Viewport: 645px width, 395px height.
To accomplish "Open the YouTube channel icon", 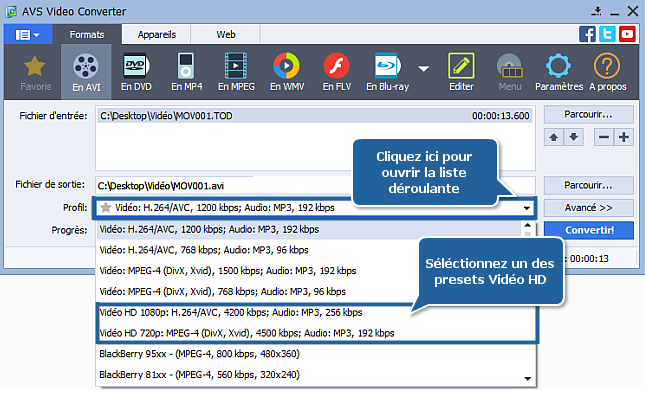I will (627, 34).
